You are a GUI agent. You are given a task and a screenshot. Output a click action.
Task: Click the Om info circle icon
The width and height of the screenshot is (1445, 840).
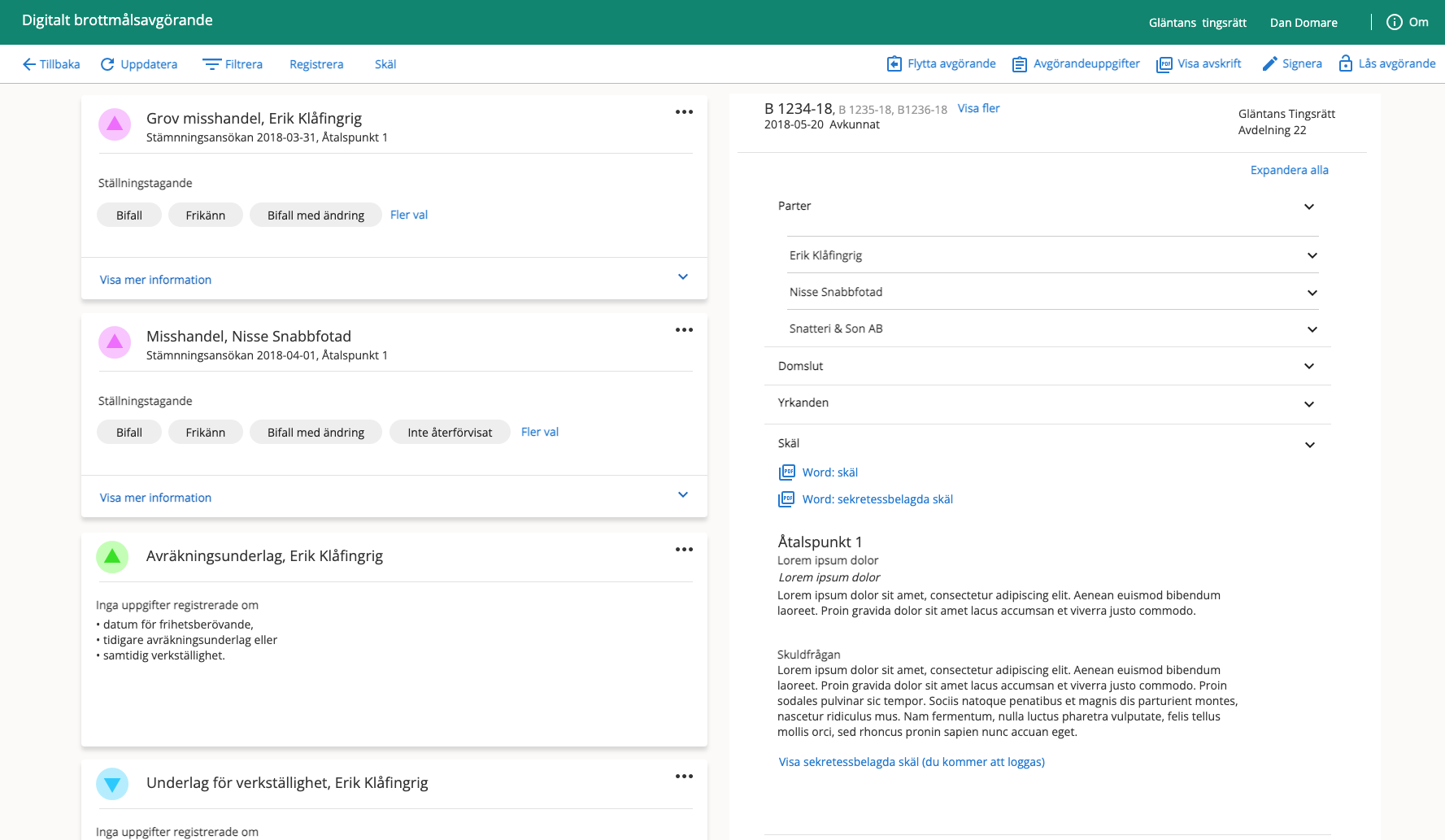1394,22
